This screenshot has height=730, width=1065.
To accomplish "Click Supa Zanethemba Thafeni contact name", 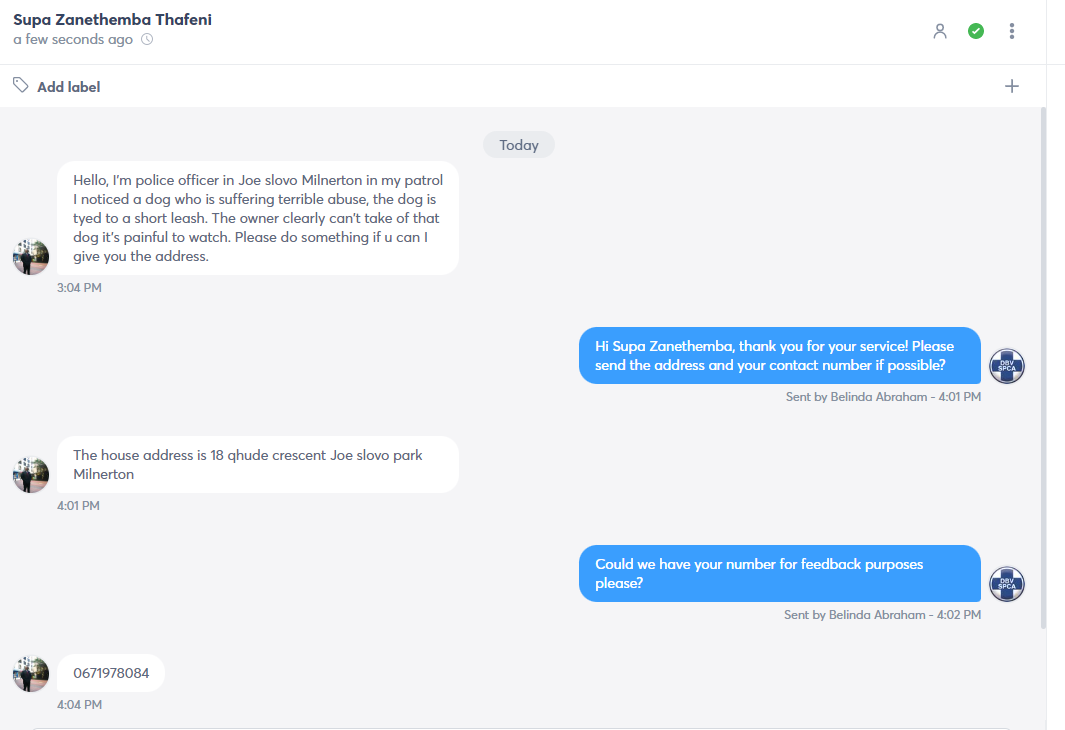I will pos(113,20).
